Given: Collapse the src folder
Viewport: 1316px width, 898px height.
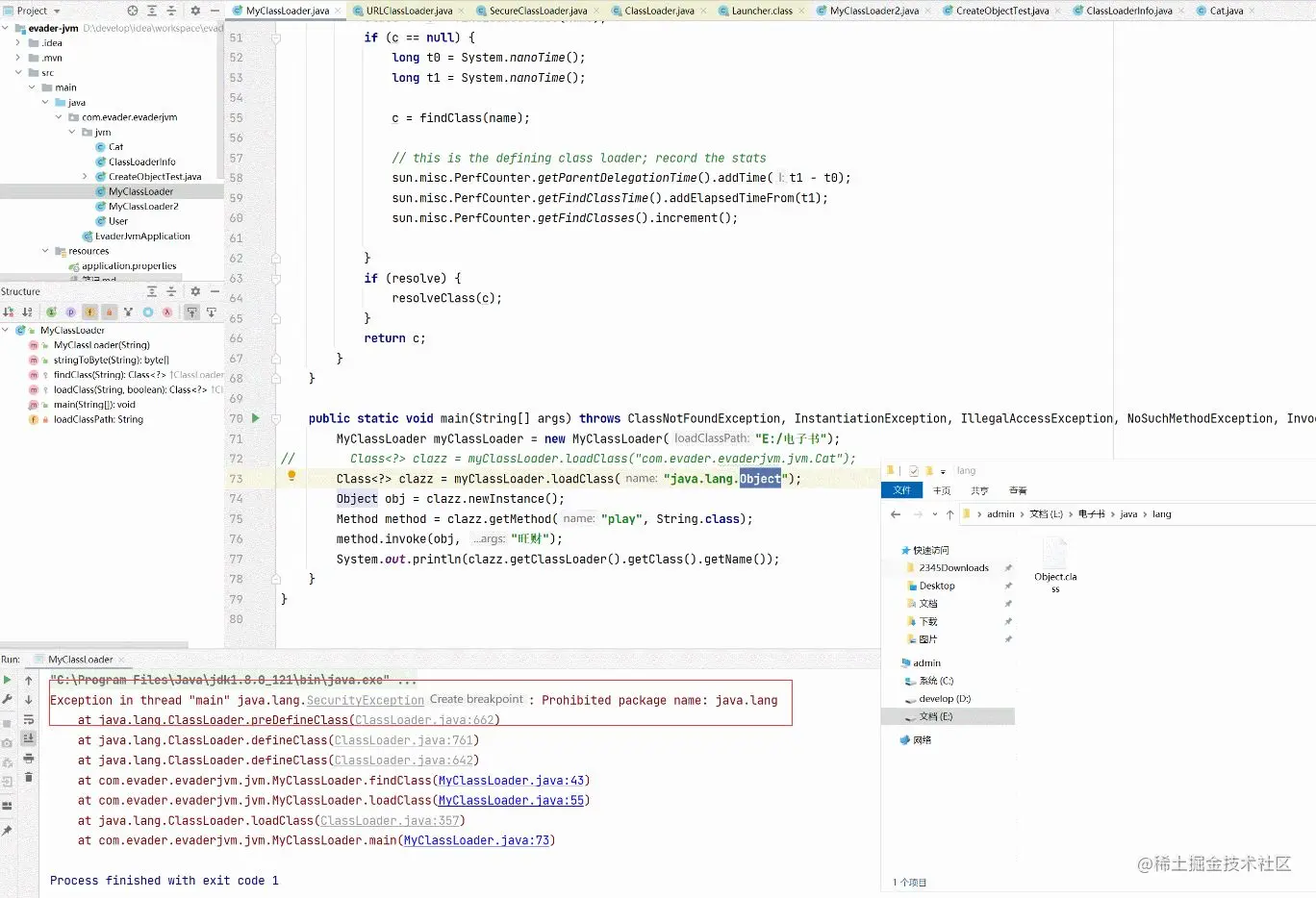Looking at the screenshot, I should [x=18, y=73].
